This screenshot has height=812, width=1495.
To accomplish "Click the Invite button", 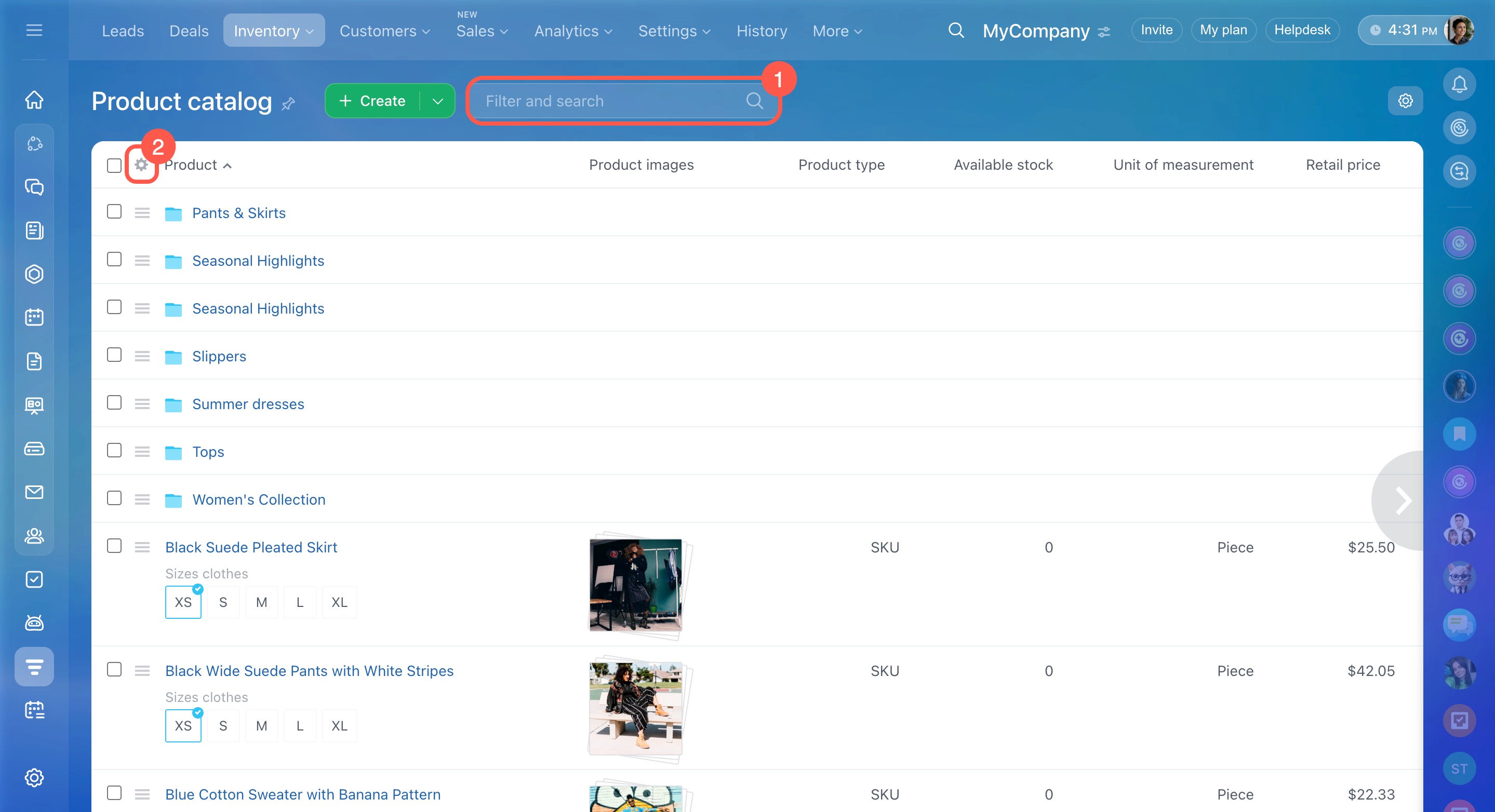I will pos(1156,30).
